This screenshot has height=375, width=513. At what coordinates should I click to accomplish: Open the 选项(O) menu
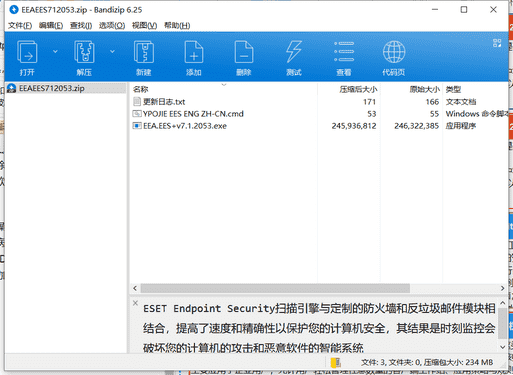[x=112, y=25]
